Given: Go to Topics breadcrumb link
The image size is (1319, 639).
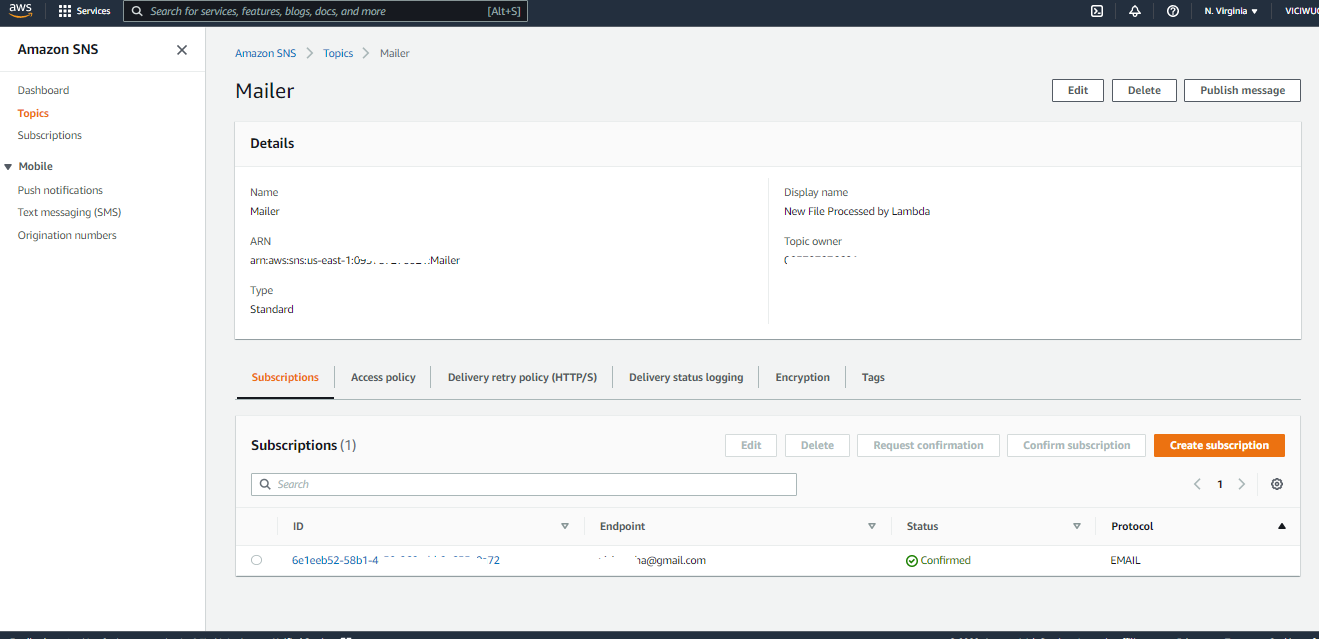Looking at the screenshot, I should [x=338, y=53].
